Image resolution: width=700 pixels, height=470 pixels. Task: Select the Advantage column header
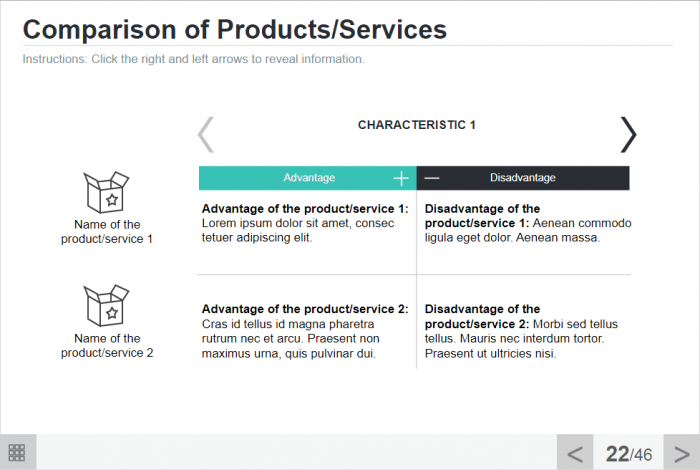[309, 178]
